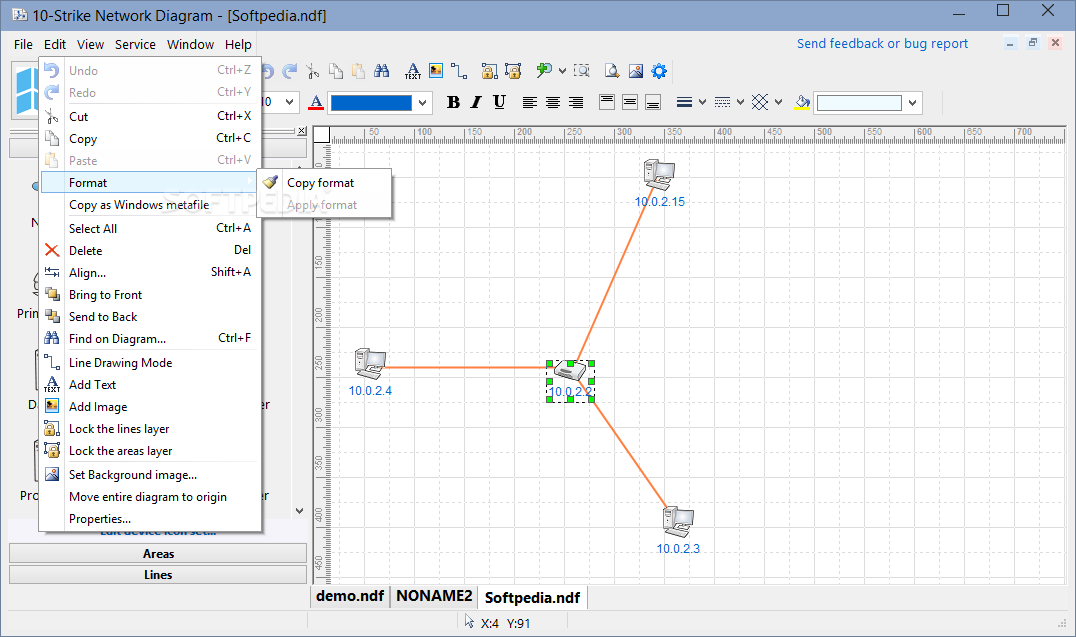Image resolution: width=1076 pixels, height=637 pixels.
Task: Click the background picture toolbar icon
Action: [636, 71]
